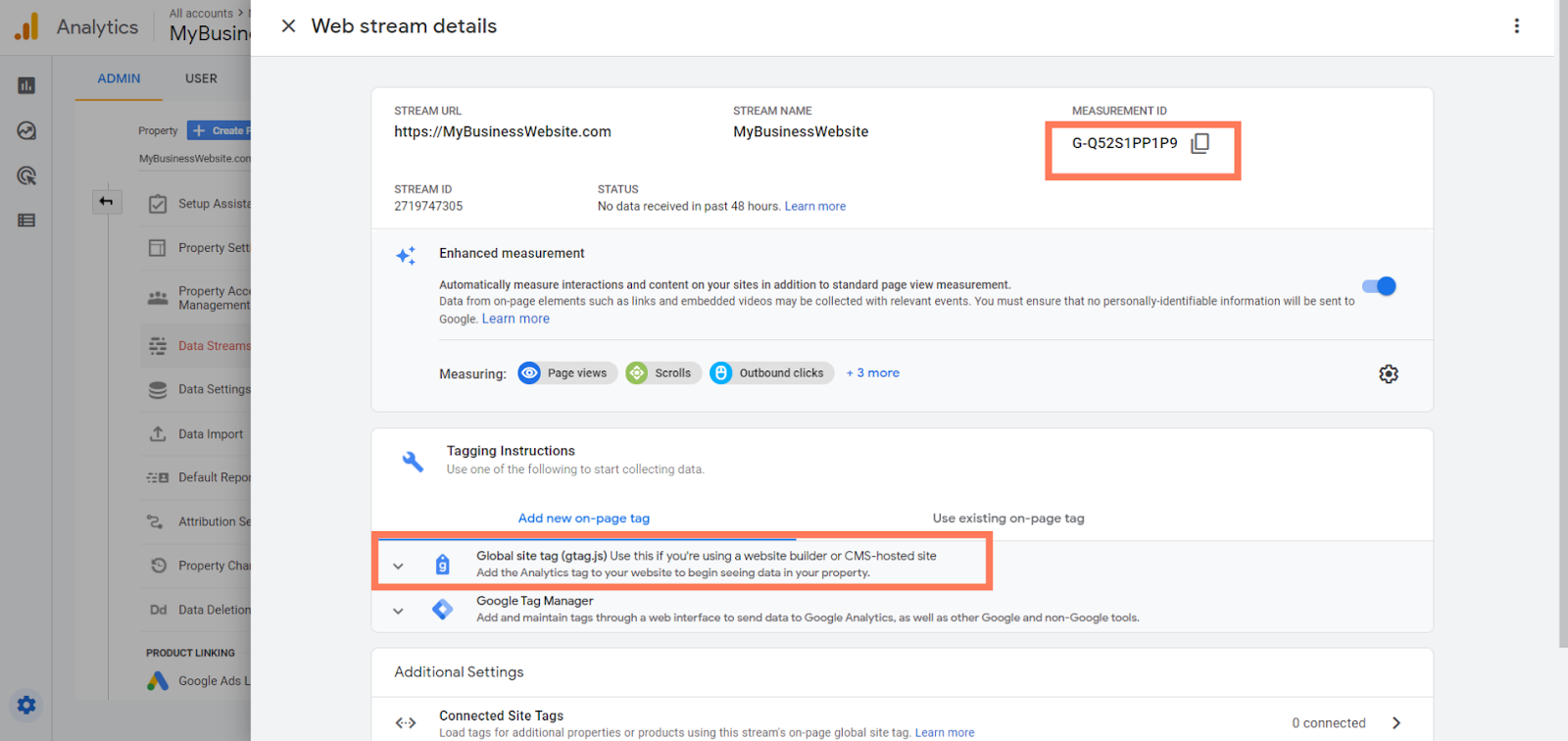Open Reports icon in left sidebar

coord(26,86)
